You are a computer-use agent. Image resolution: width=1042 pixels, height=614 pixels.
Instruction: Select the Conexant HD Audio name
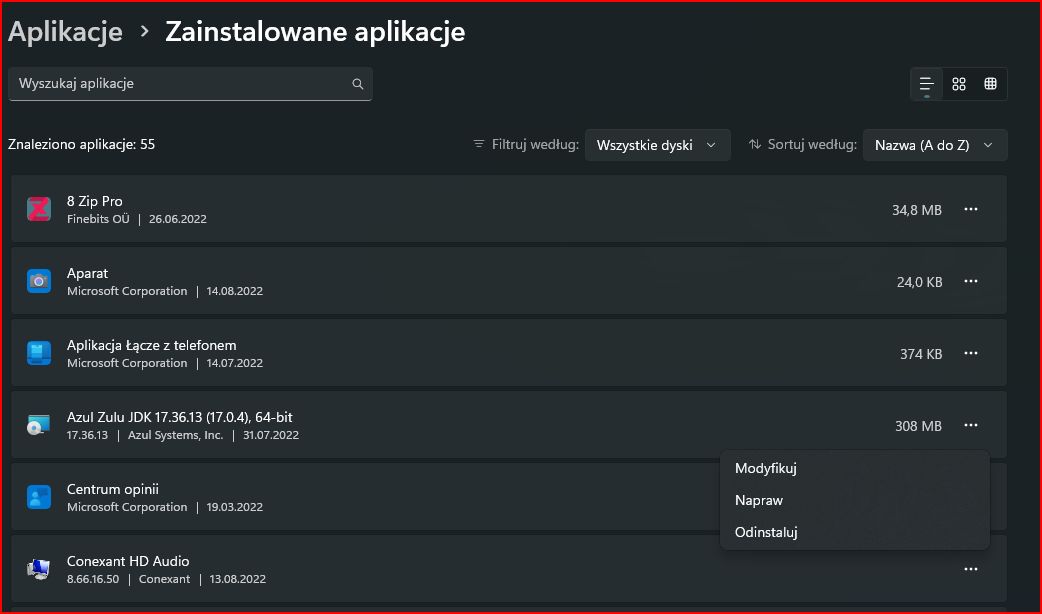point(128,562)
